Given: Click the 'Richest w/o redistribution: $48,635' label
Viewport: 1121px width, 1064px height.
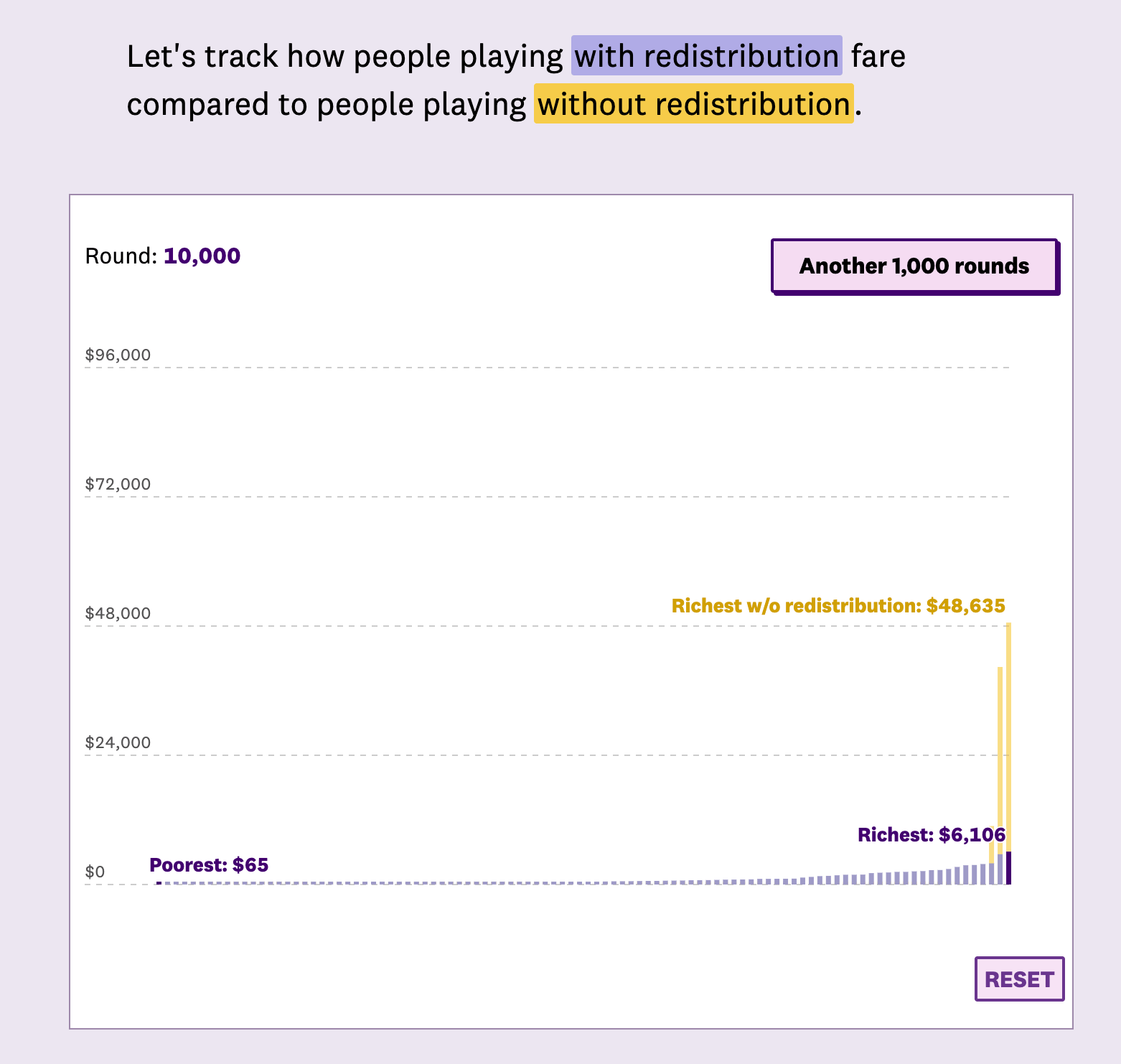Looking at the screenshot, I should coord(838,606).
